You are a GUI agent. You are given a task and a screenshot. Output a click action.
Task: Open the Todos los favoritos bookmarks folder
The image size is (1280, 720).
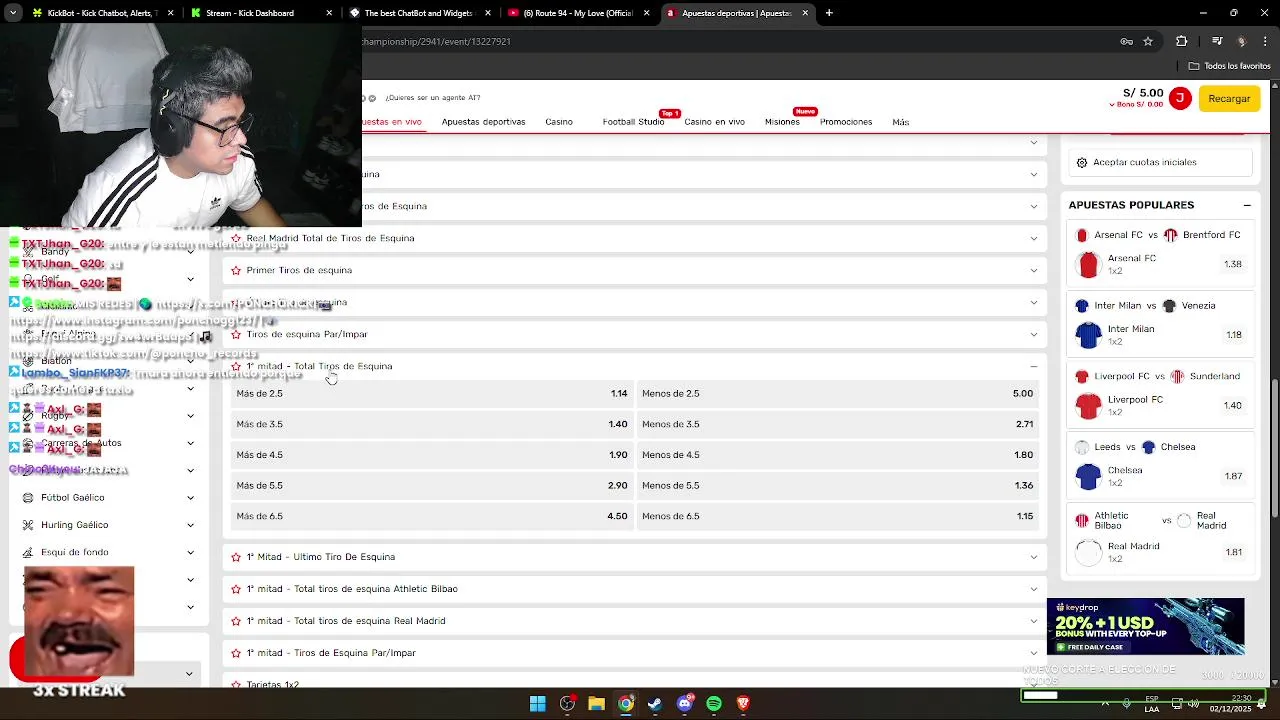click(x=1229, y=66)
